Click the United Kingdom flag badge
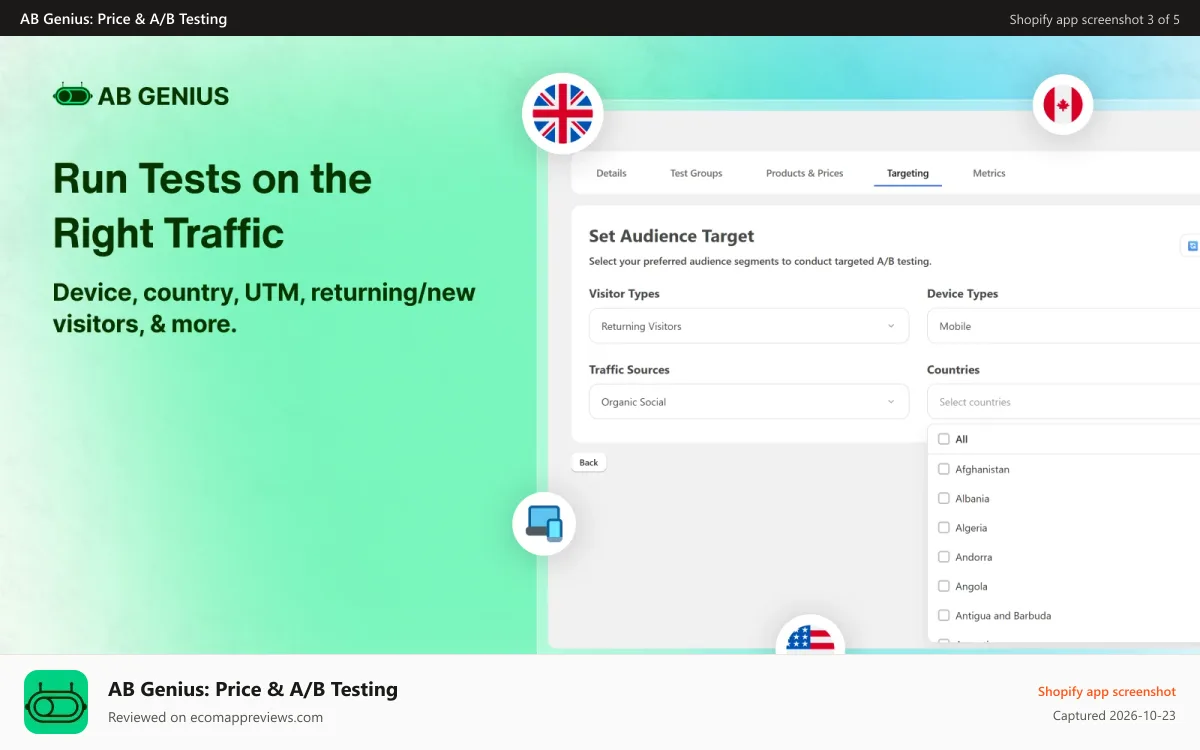The width and height of the screenshot is (1200, 750). 562,113
